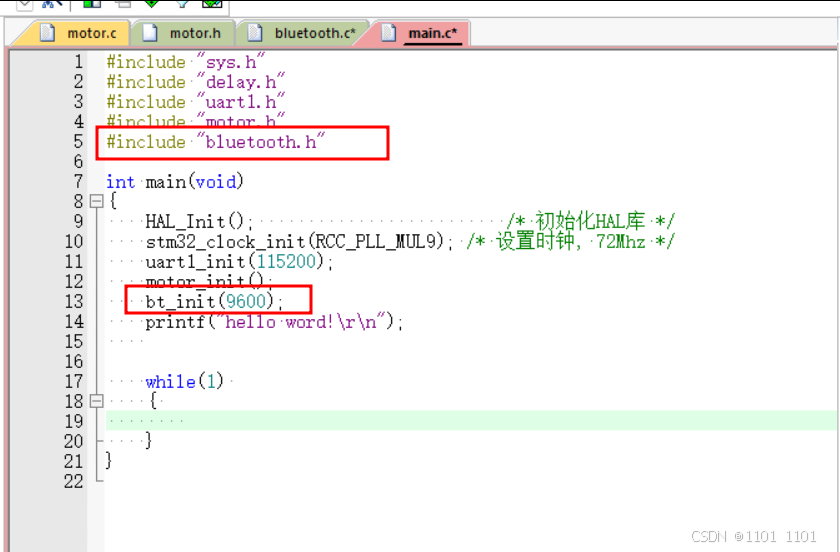Click the #include "uart1.h" line
The height and width of the screenshot is (552, 840).
(x=196, y=102)
